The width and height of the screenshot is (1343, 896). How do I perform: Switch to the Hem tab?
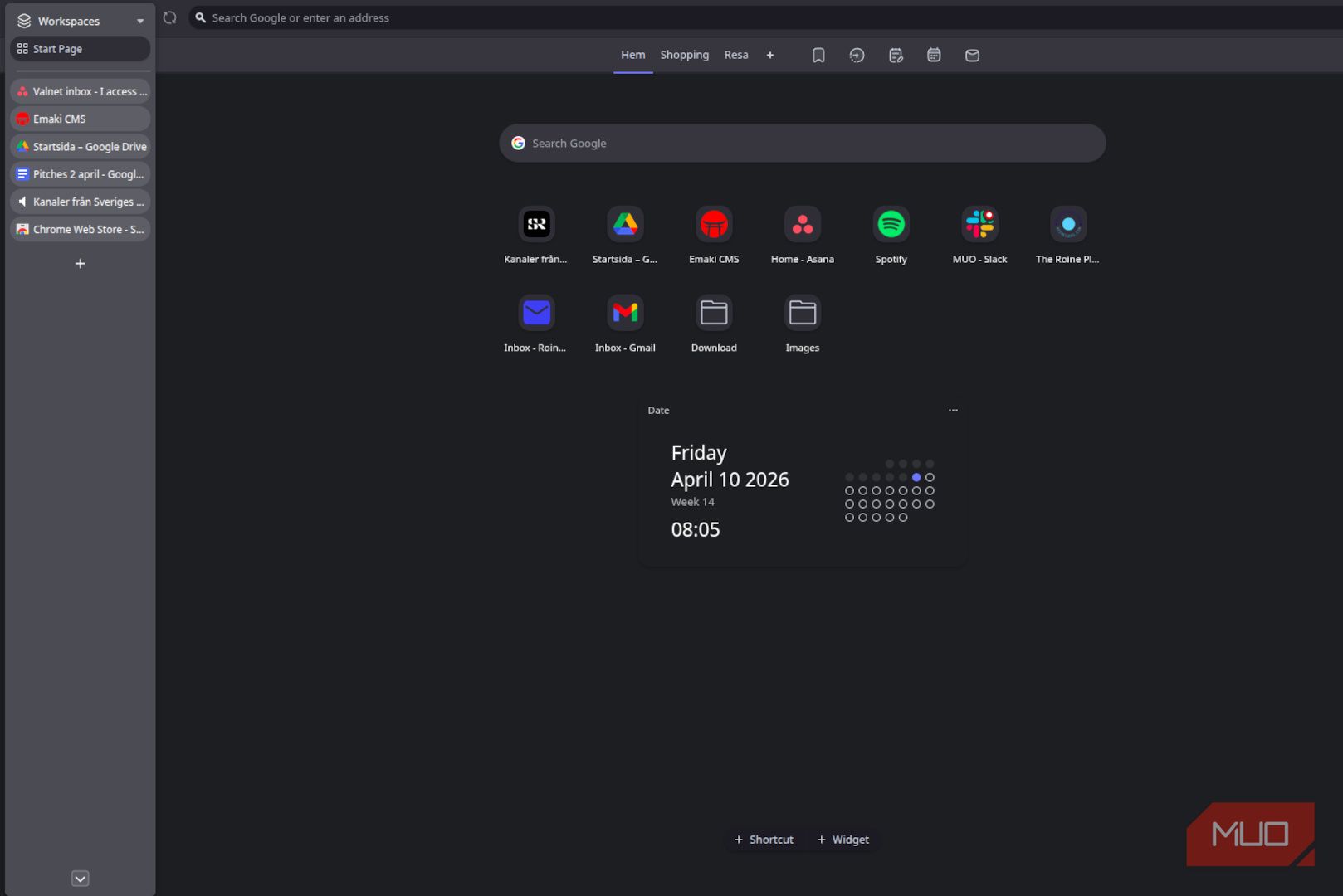pos(632,55)
